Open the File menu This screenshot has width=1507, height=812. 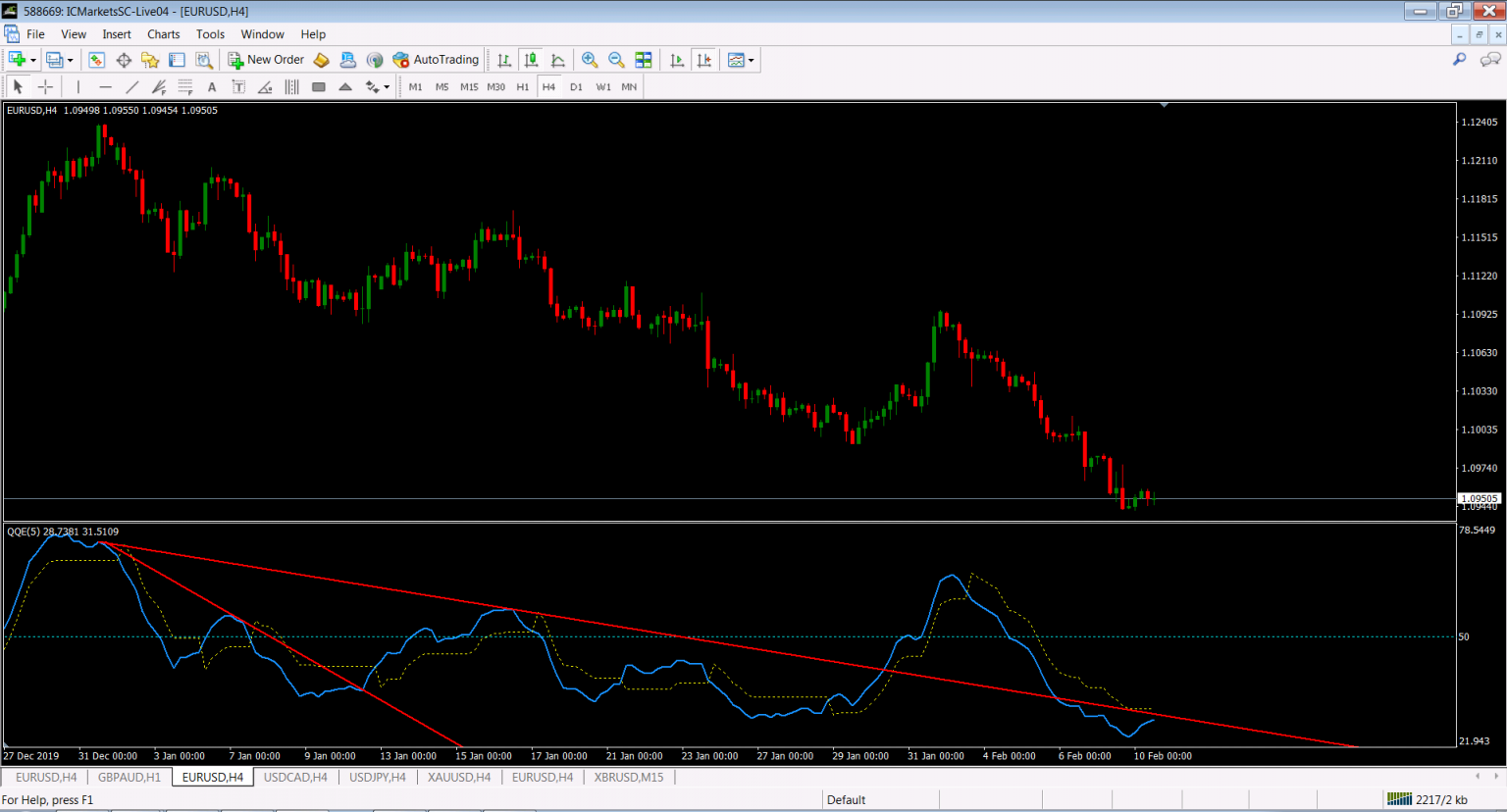coord(35,34)
